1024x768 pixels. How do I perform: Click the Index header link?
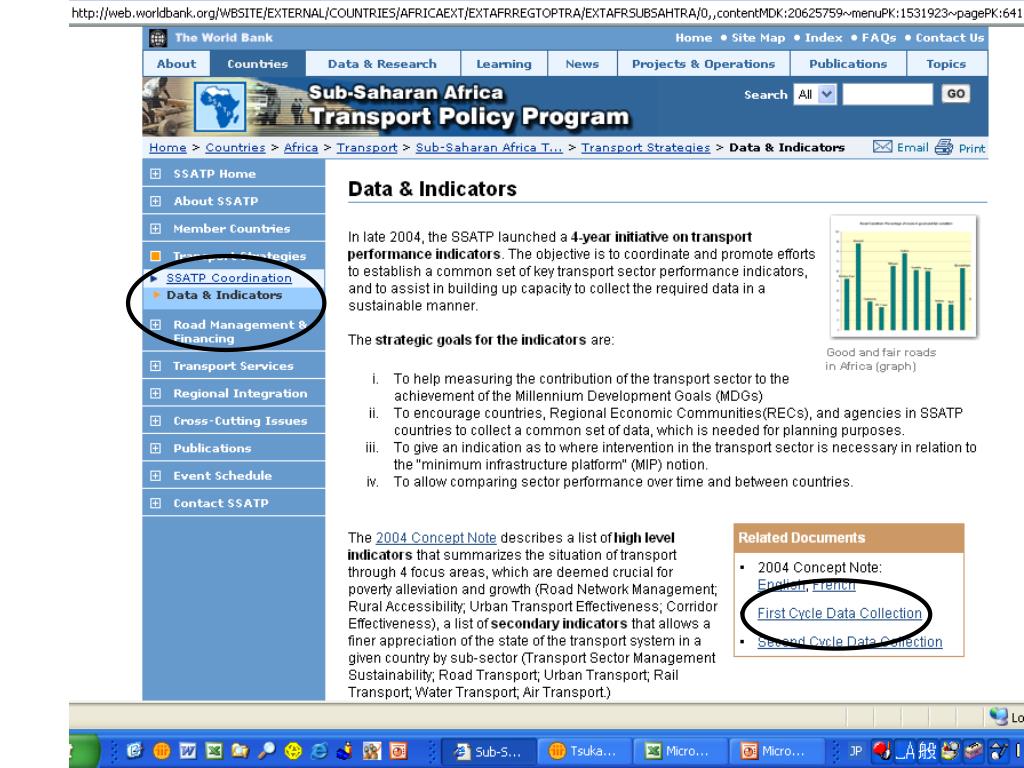(x=824, y=38)
